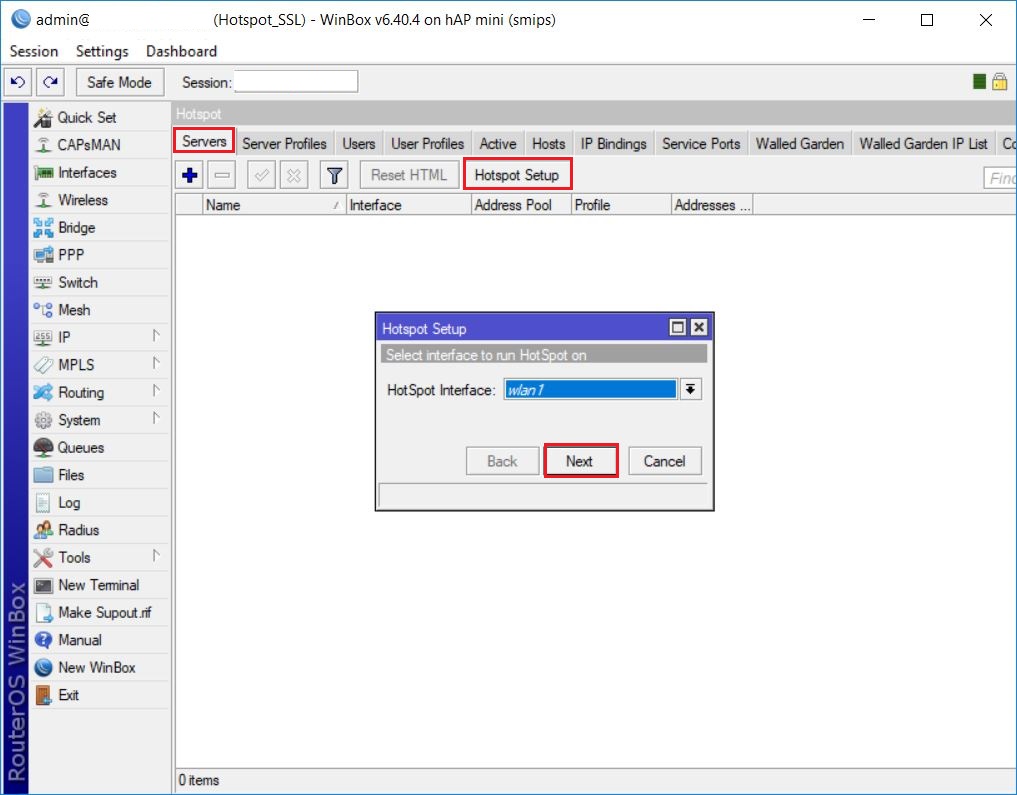Click the undo arrow in toolbar

click(x=18, y=82)
